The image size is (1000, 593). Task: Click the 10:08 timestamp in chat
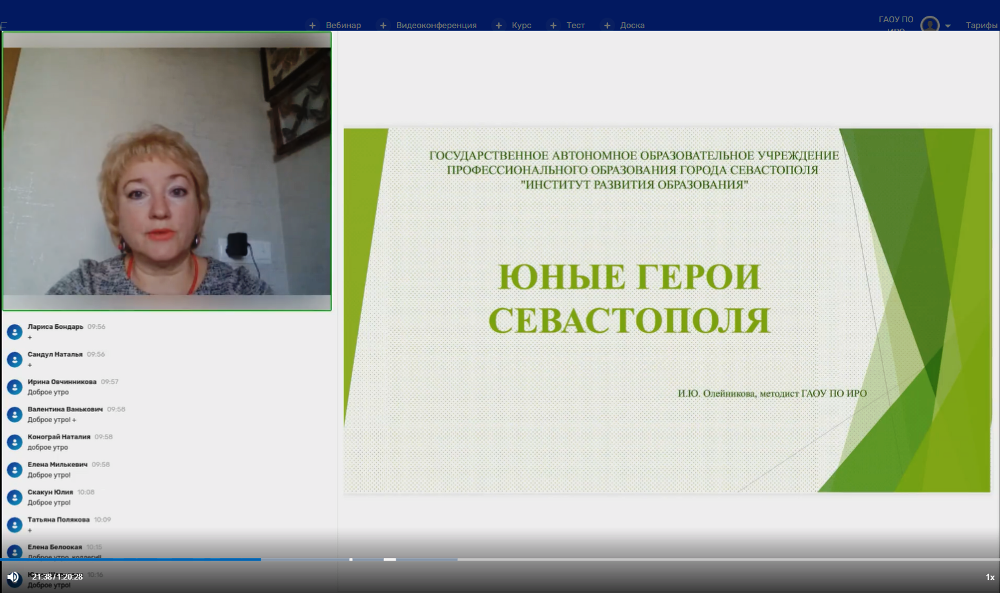click(x=86, y=492)
